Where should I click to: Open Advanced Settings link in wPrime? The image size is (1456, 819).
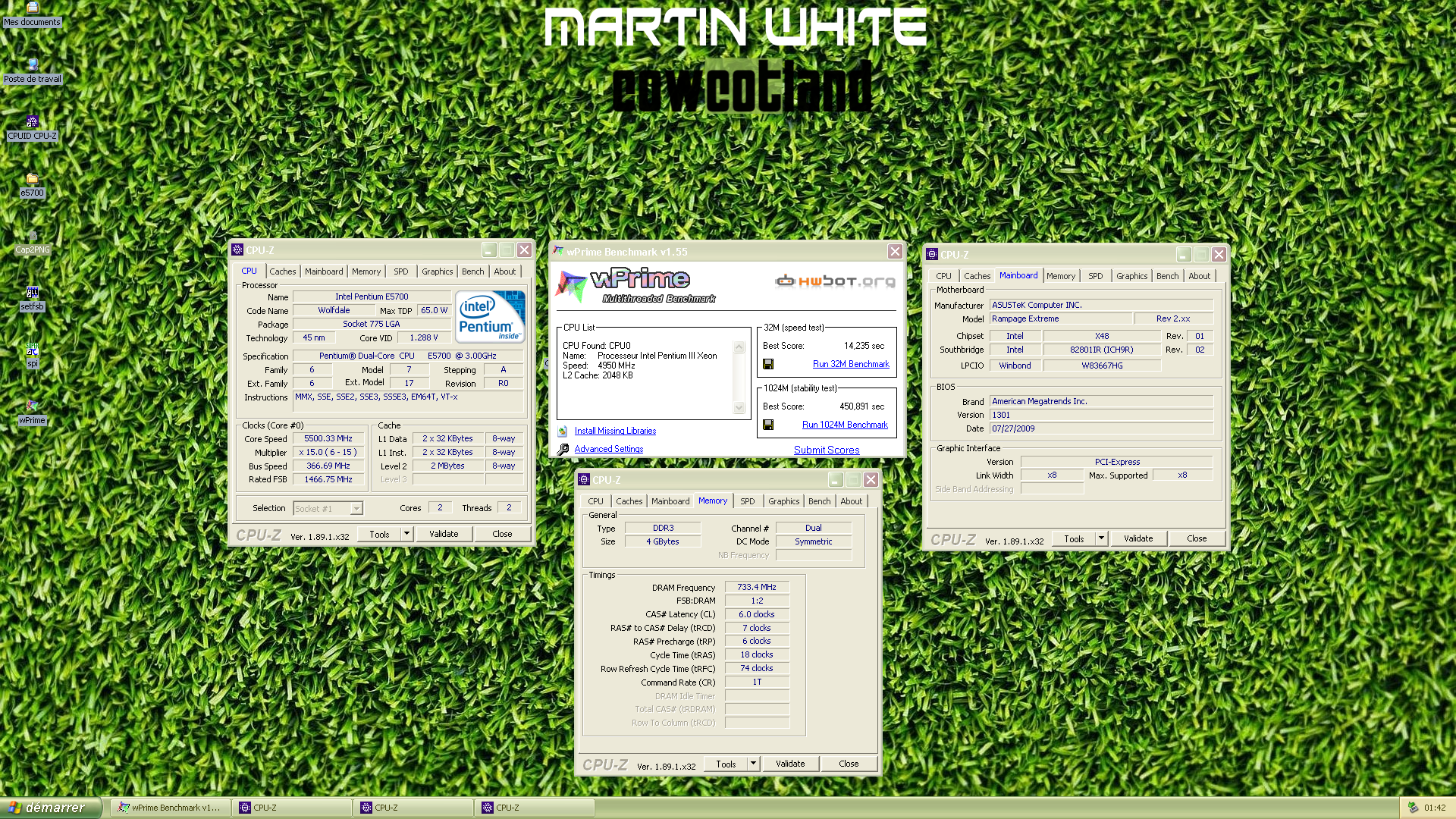[609, 449]
